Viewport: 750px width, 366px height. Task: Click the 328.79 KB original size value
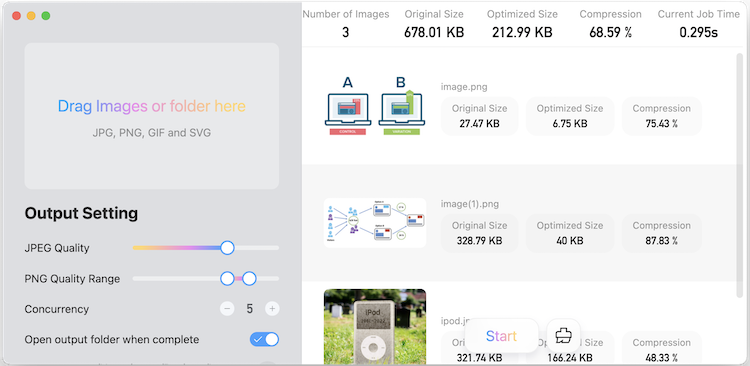tap(479, 241)
